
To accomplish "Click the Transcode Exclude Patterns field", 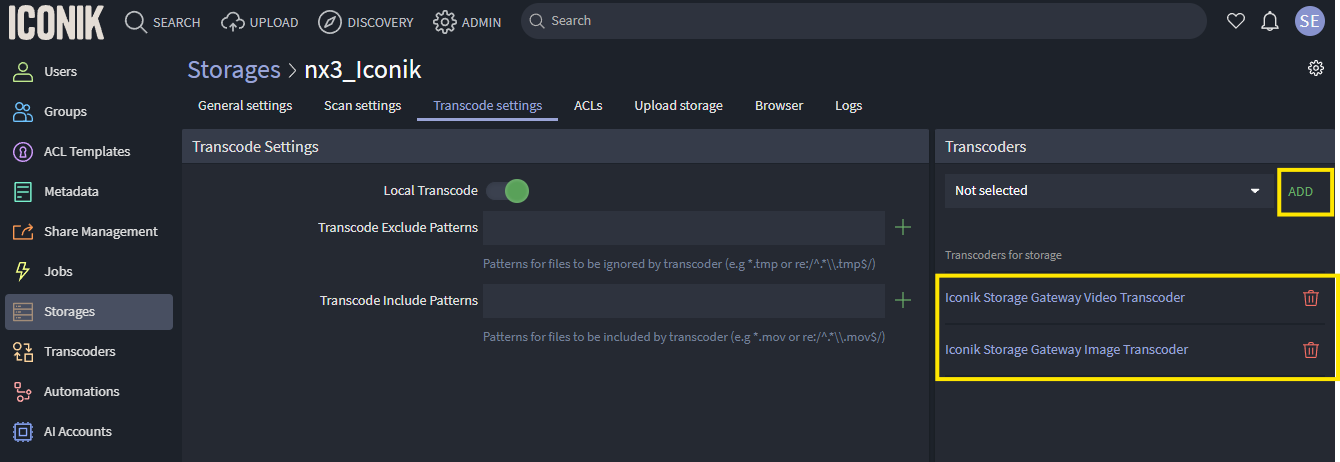I will (x=684, y=228).
